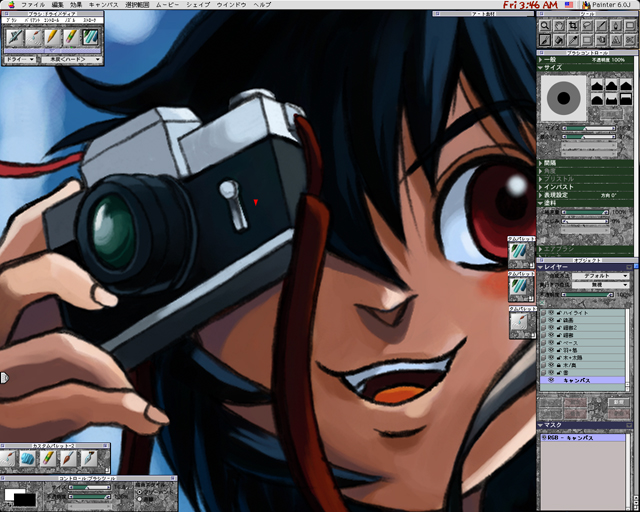
Task: Open the ファイル menu
Action: 33,4
